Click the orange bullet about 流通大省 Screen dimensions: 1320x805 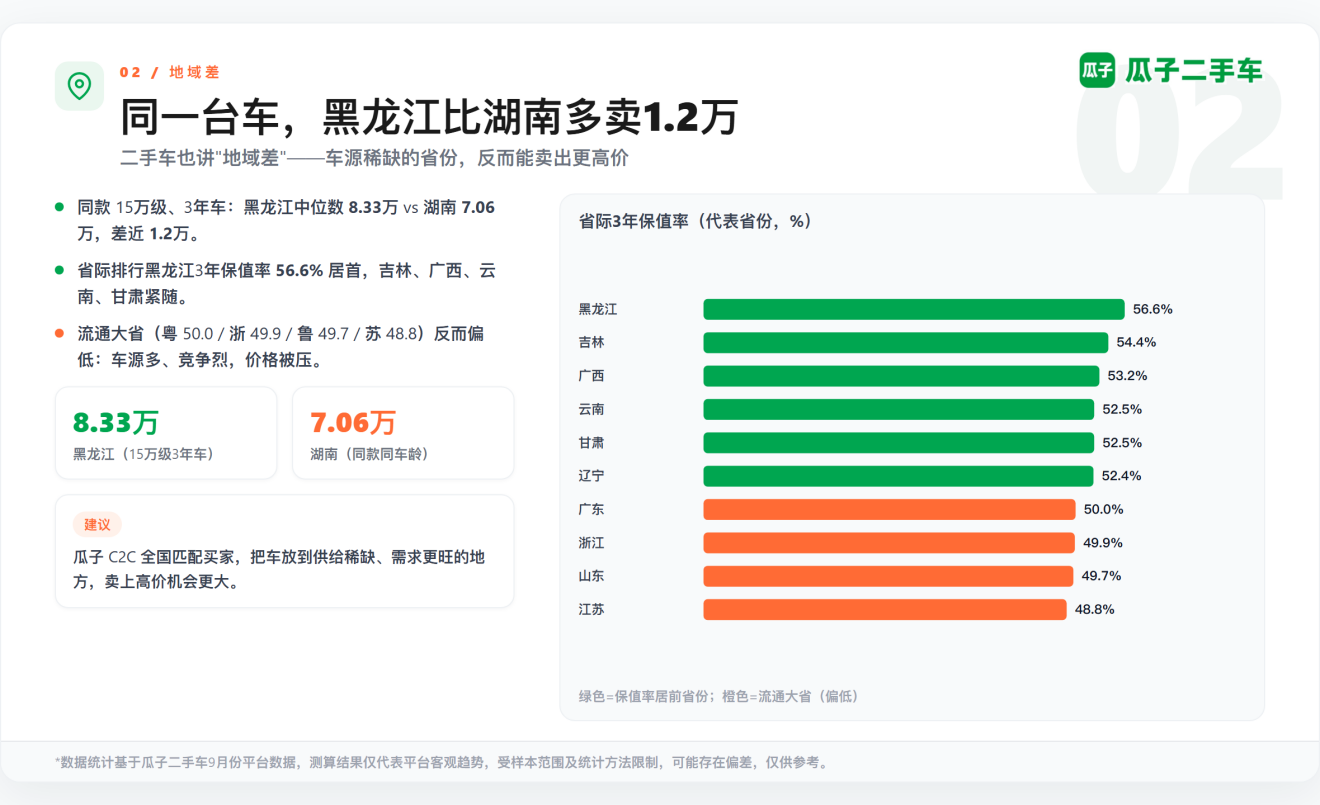point(280,347)
